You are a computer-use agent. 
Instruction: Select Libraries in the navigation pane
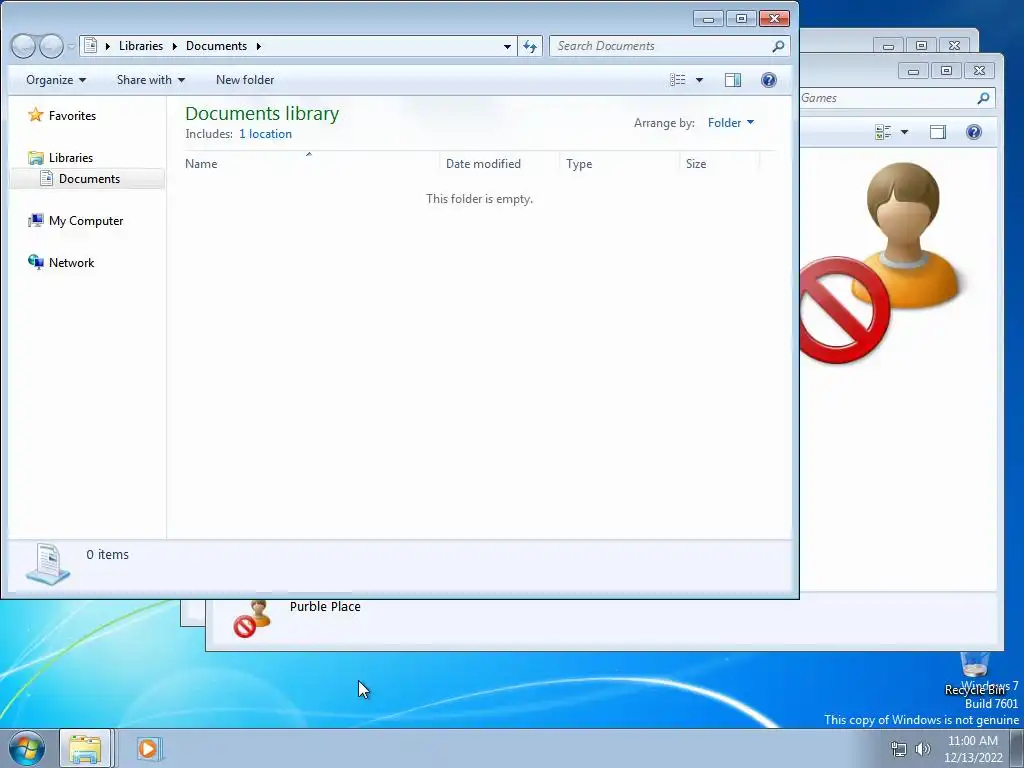[71, 157]
